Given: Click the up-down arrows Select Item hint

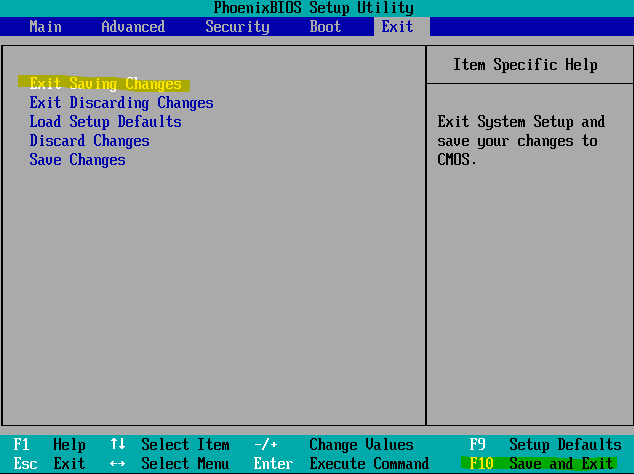Looking at the screenshot, I should click(x=170, y=444).
